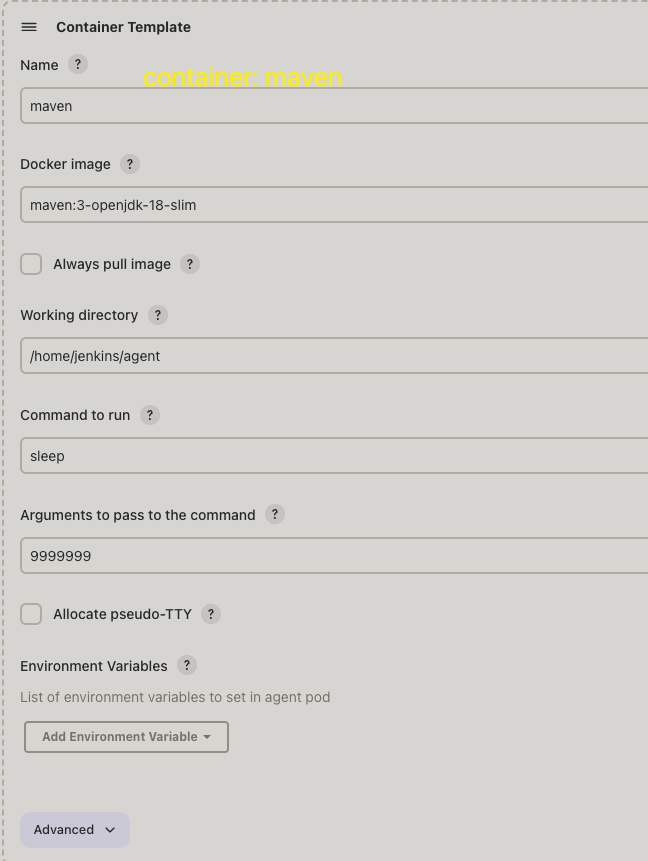This screenshot has height=861, width=648.
Task: Click the Name input field containing maven
Action: pos(330,106)
